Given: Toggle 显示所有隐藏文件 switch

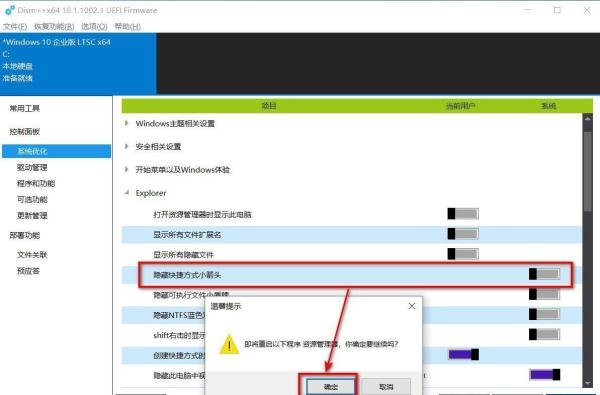Looking at the screenshot, I should [463, 254].
